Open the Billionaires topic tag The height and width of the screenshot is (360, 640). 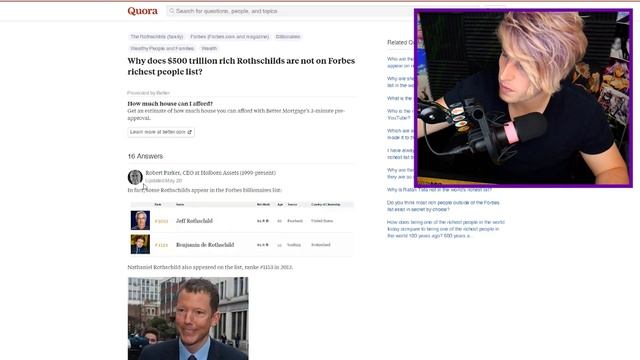[x=288, y=37]
